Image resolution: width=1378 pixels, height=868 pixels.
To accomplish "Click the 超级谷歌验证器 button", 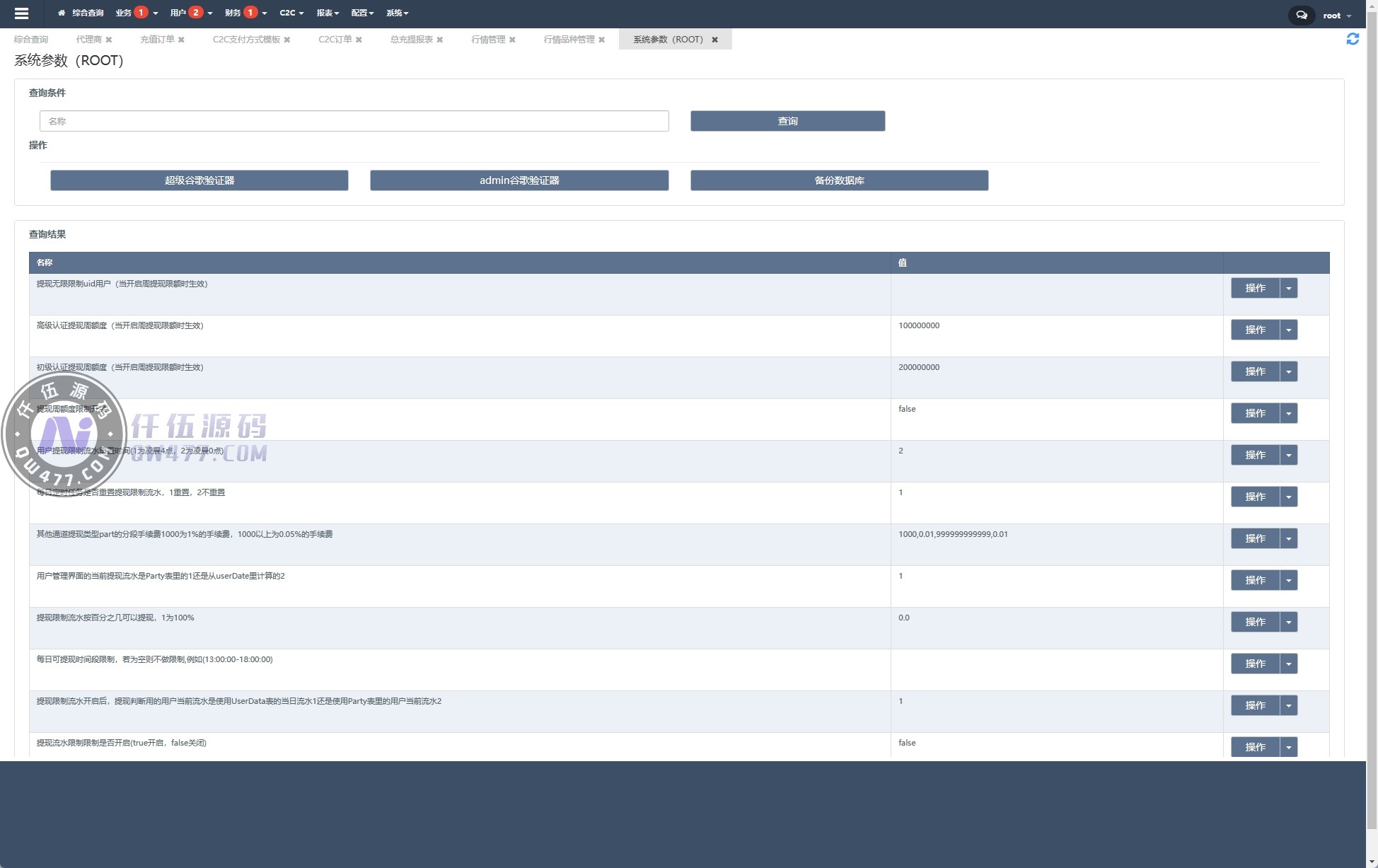I will (199, 180).
